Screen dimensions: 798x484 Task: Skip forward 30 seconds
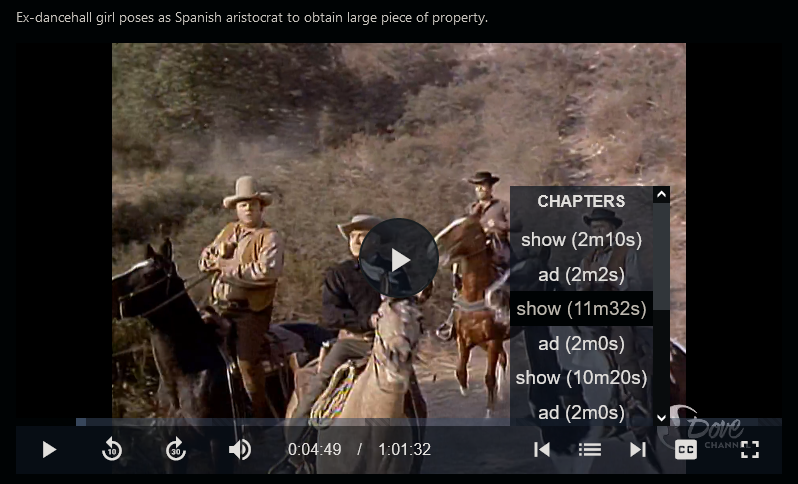176,449
